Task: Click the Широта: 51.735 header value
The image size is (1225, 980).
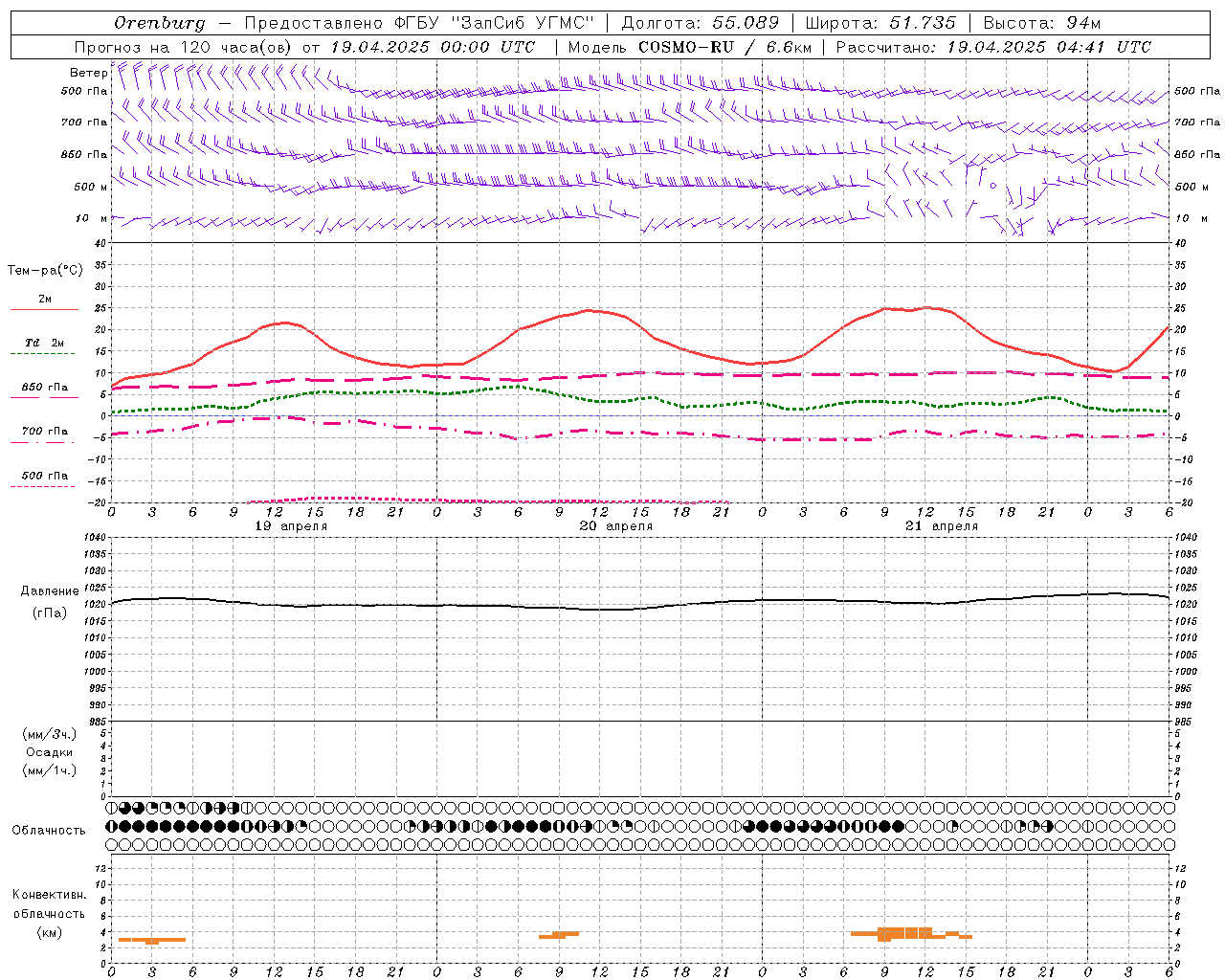Action: pos(880,23)
